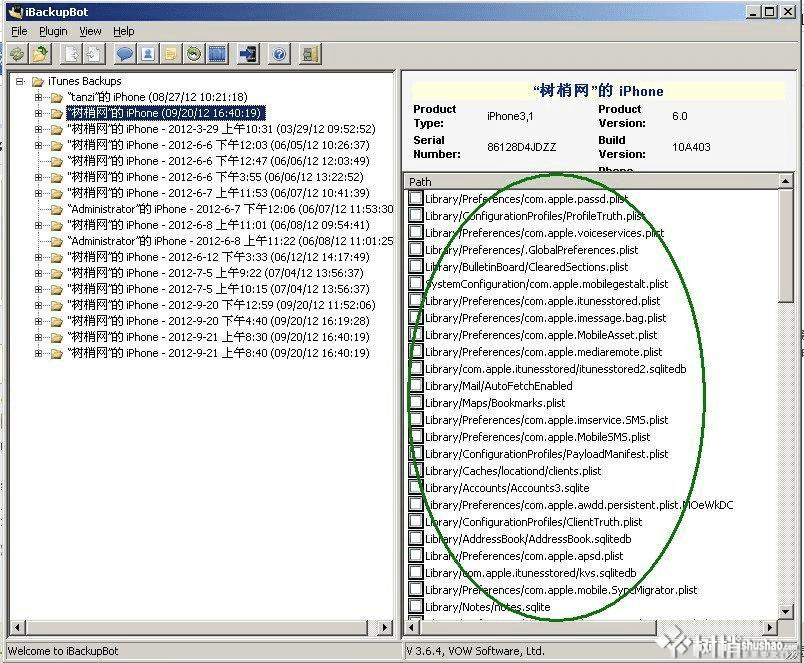The width and height of the screenshot is (804, 663).
Task: Click the folder icon for the Administrator 06/07/12 backup
Action: coord(56,209)
